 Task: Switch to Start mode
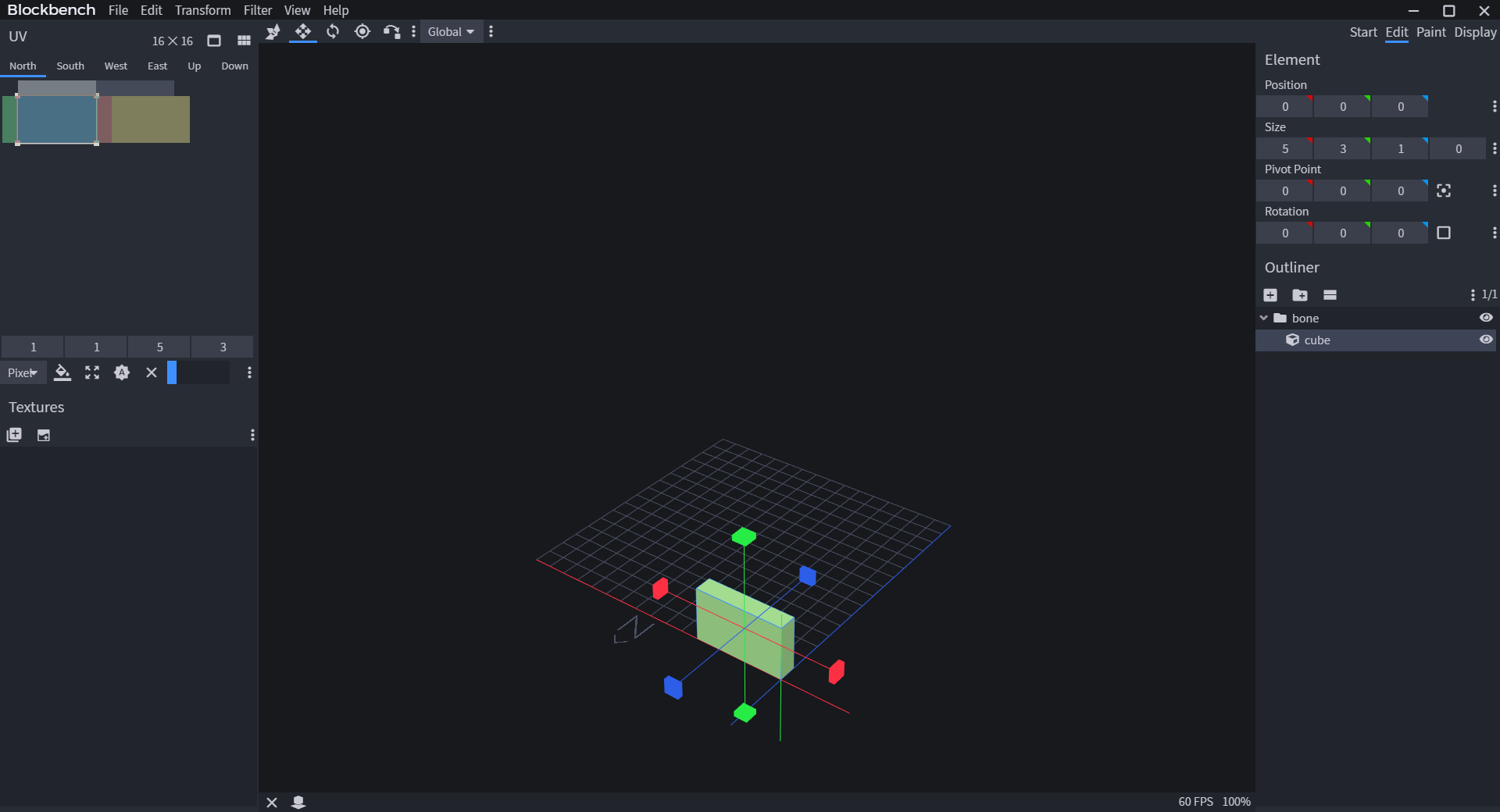click(x=1363, y=32)
